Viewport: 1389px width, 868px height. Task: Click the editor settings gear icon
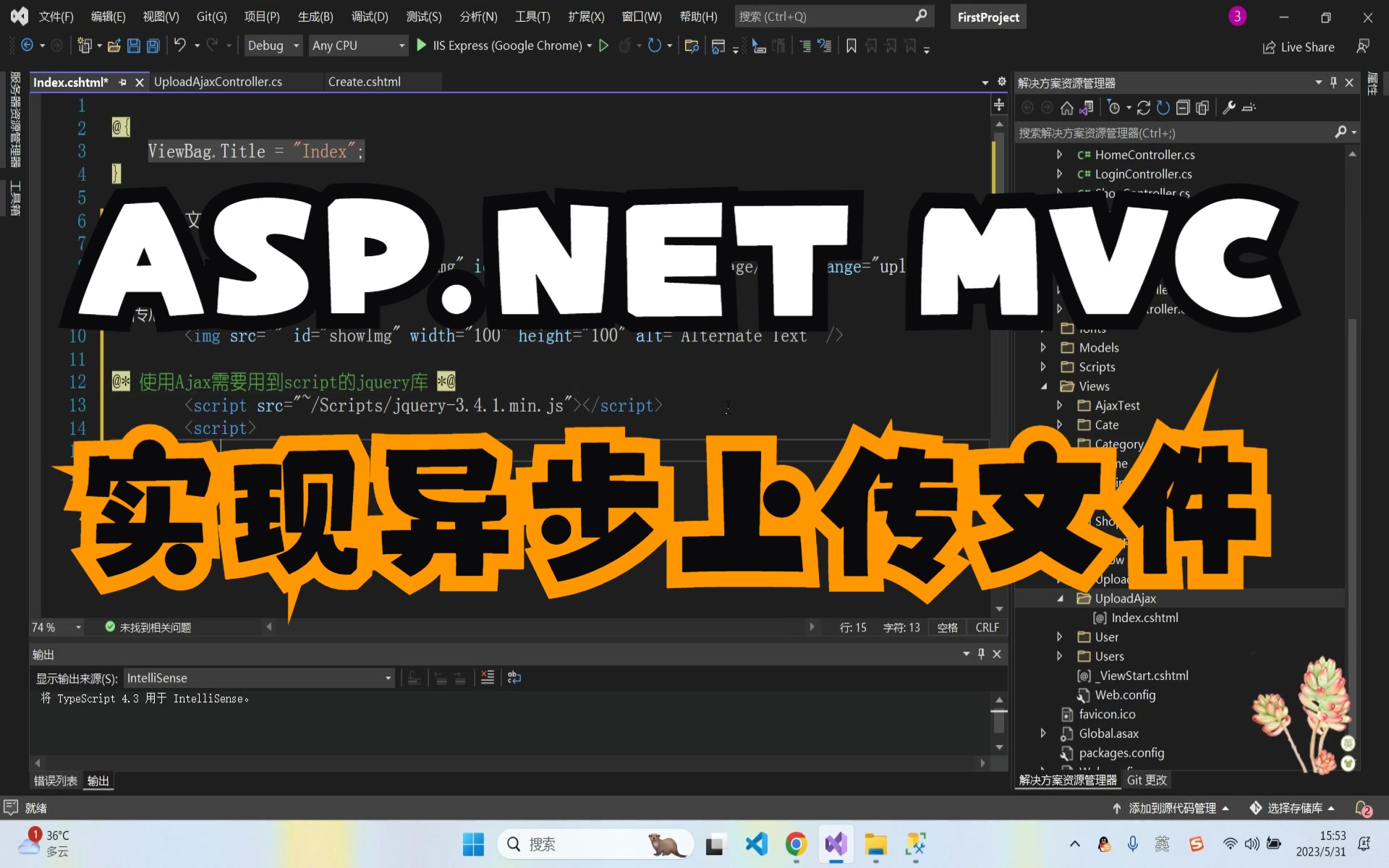(1002, 82)
